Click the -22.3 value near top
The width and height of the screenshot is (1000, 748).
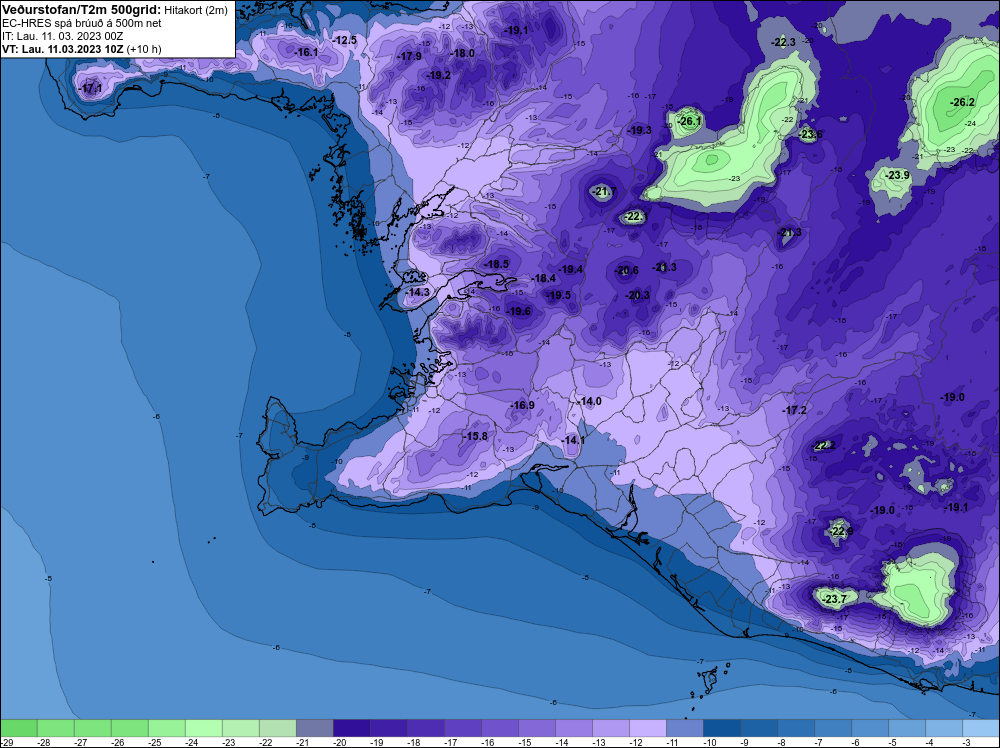(x=783, y=42)
